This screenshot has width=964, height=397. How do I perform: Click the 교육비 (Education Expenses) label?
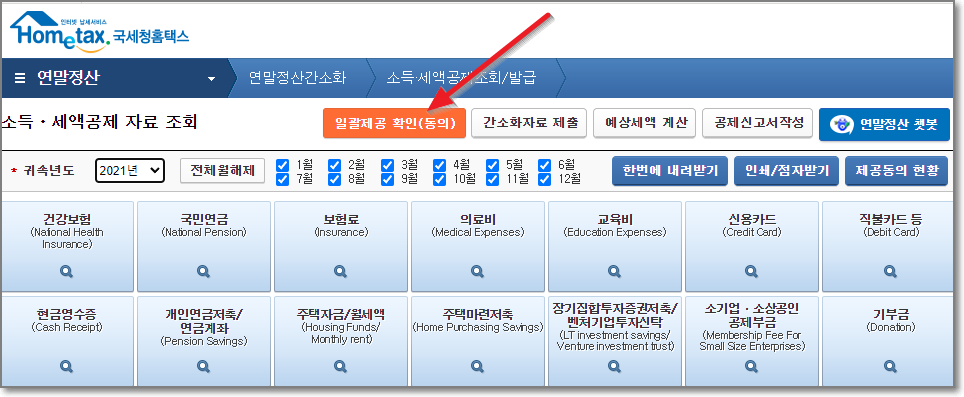615,226
